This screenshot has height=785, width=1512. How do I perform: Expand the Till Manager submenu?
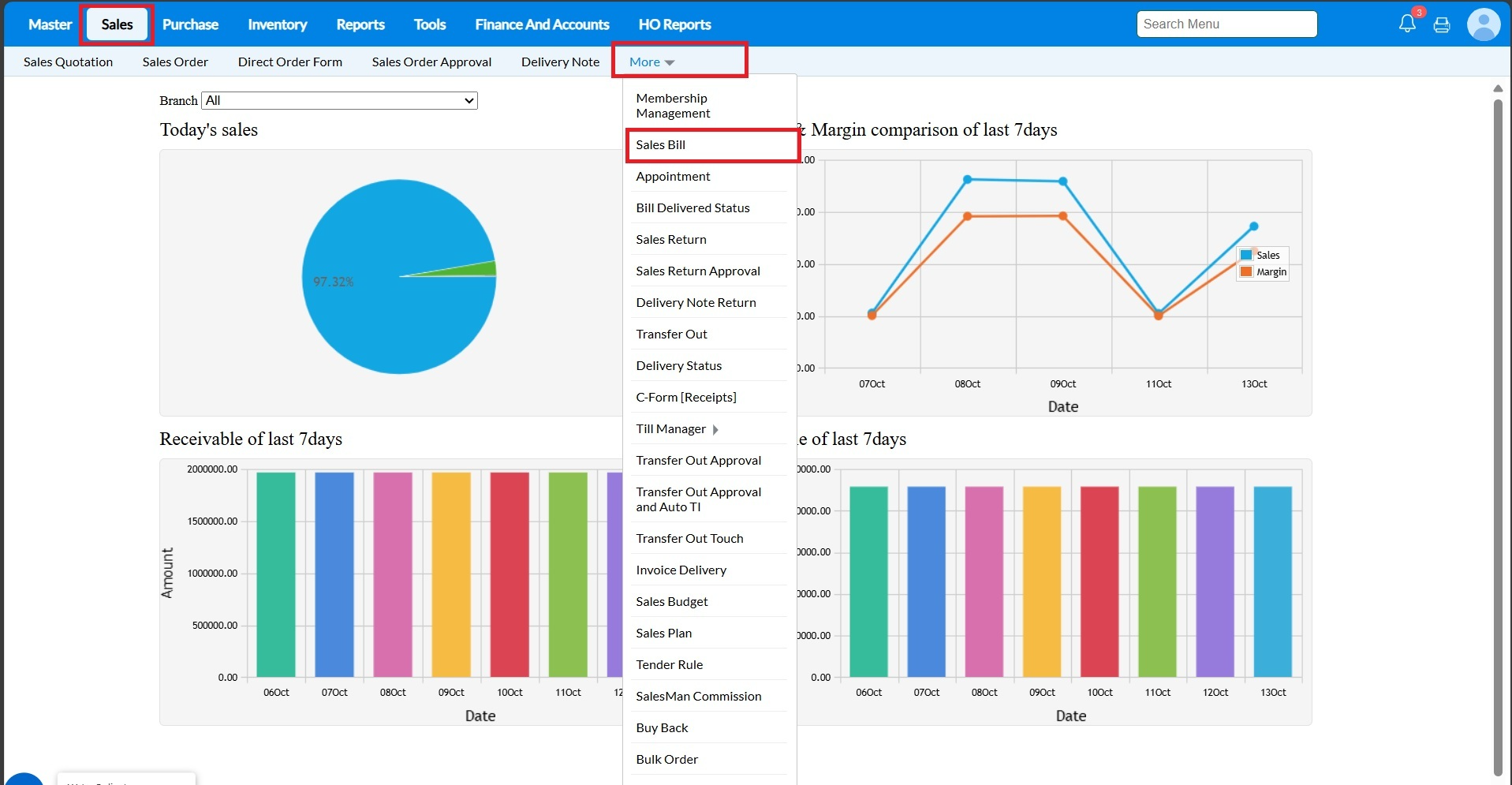pyautogui.click(x=671, y=429)
